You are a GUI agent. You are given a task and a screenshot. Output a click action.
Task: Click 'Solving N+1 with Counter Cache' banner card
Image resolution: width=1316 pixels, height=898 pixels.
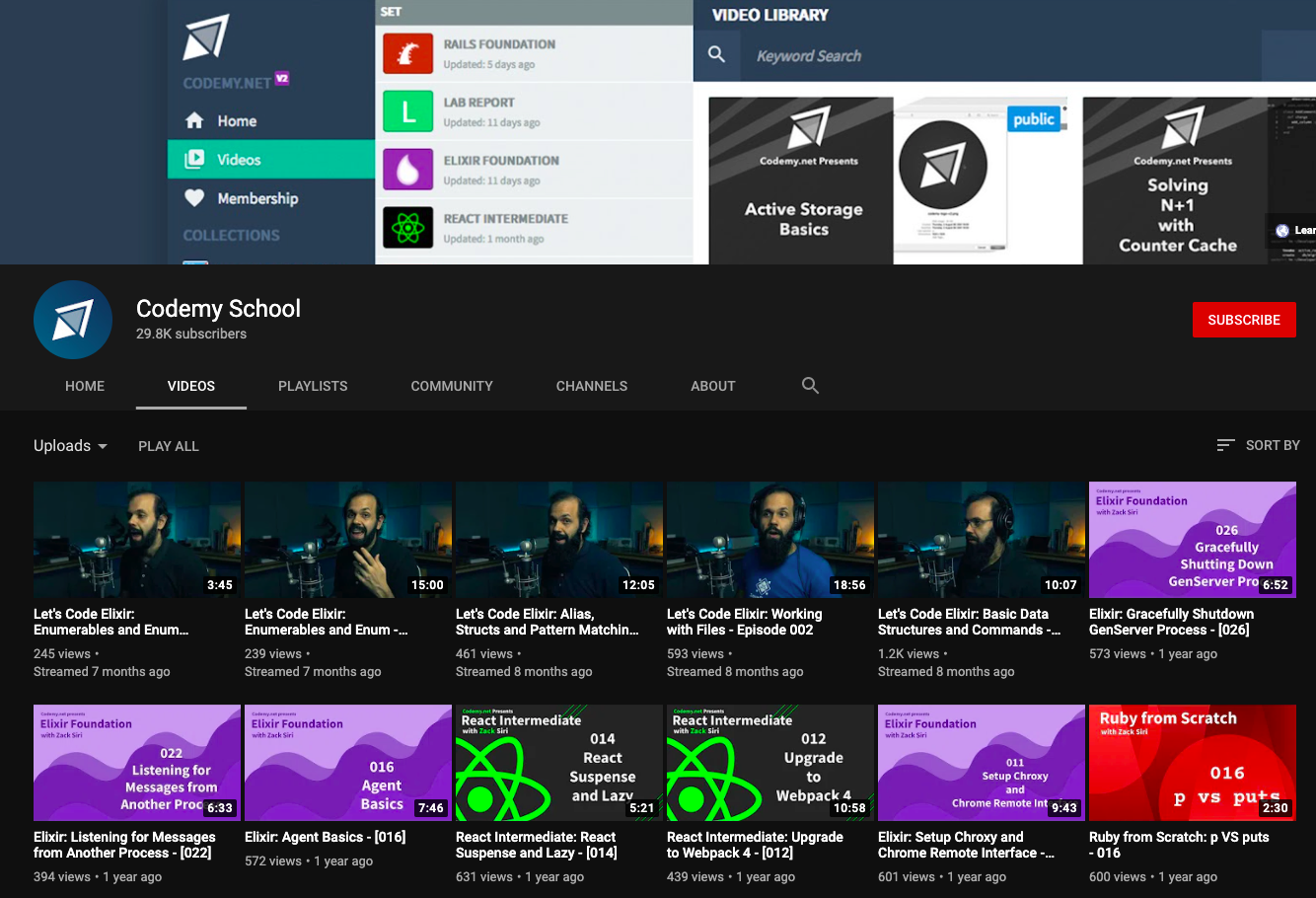[x=1176, y=180]
